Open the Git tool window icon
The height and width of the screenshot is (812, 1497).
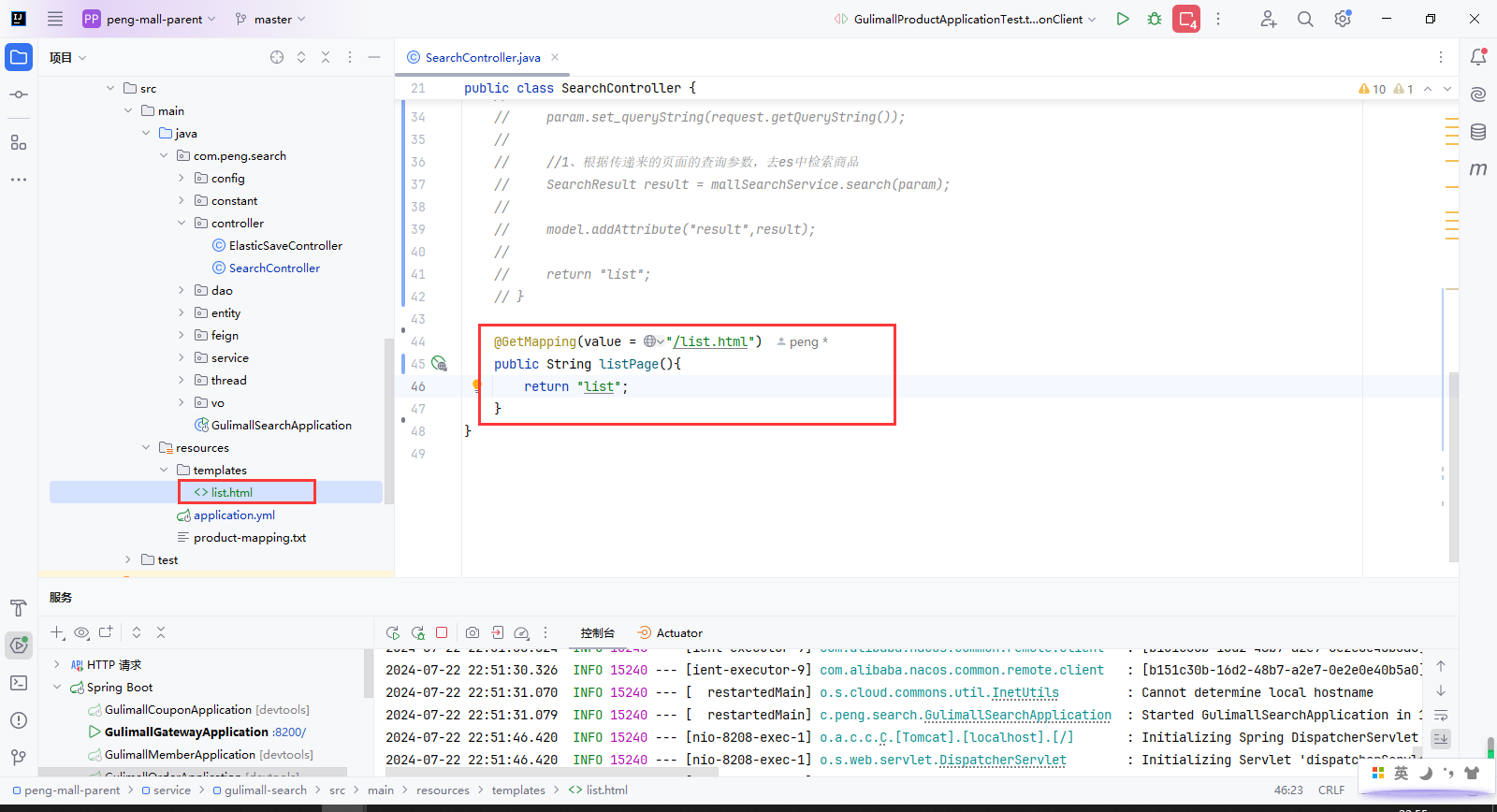(x=19, y=757)
